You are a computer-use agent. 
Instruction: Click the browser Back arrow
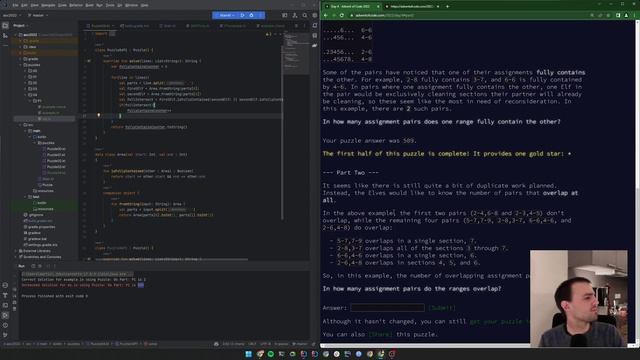[326, 16]
